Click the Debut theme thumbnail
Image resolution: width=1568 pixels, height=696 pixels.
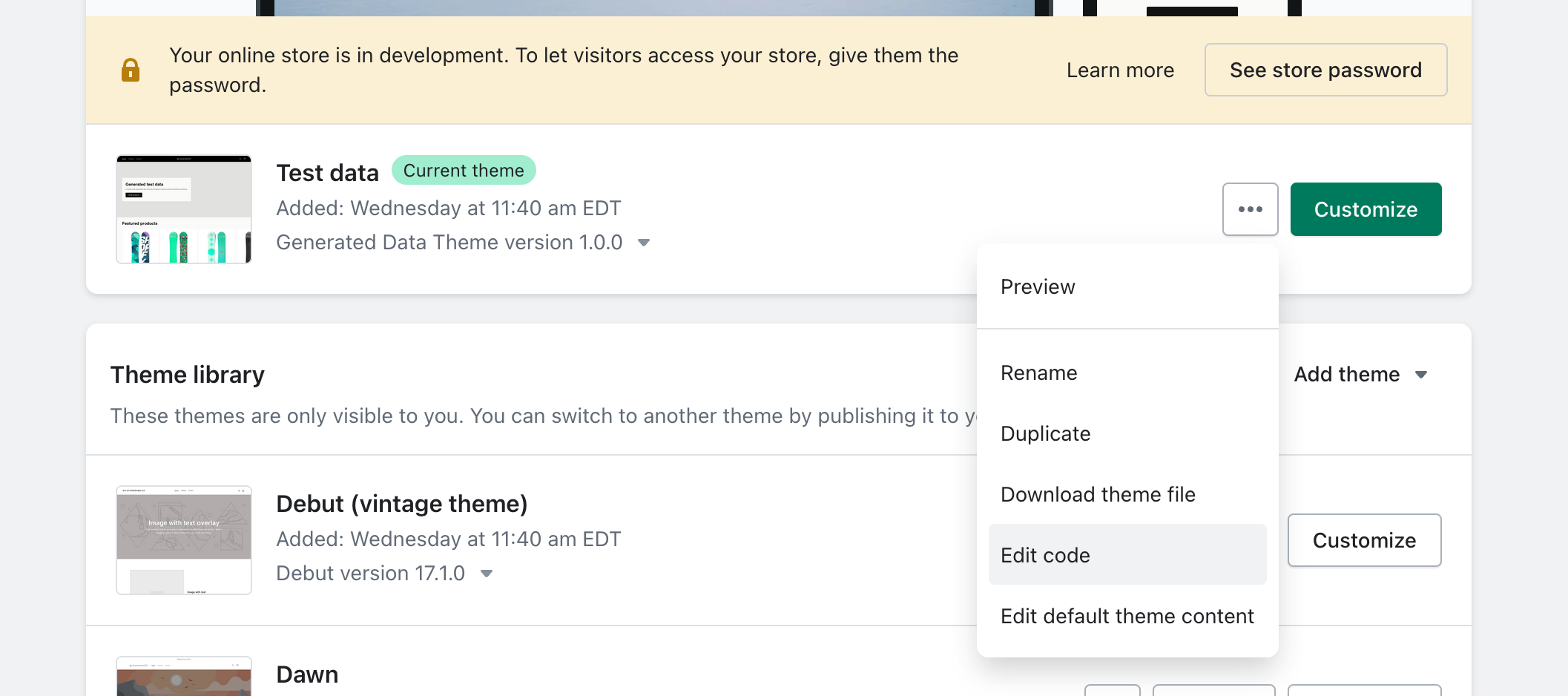coord(184,540)
